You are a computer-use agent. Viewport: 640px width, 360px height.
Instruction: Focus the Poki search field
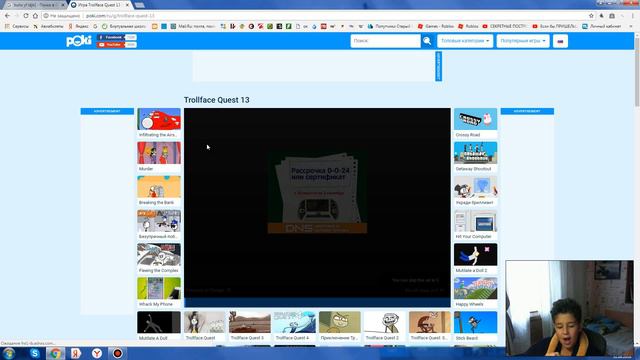385,41
